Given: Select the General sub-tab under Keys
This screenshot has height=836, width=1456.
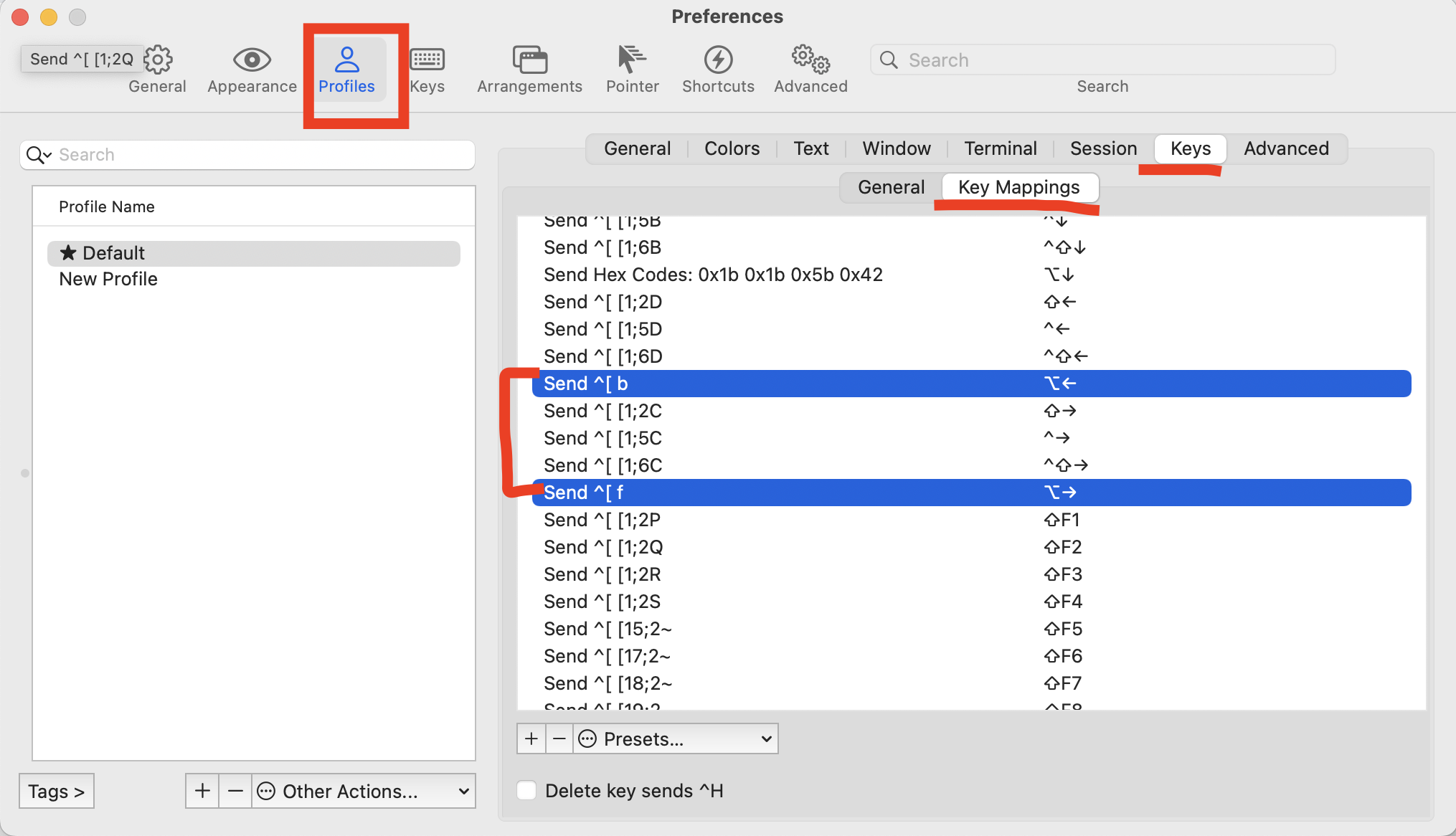Looking at the screenshot, I should (x=891, y=187).
